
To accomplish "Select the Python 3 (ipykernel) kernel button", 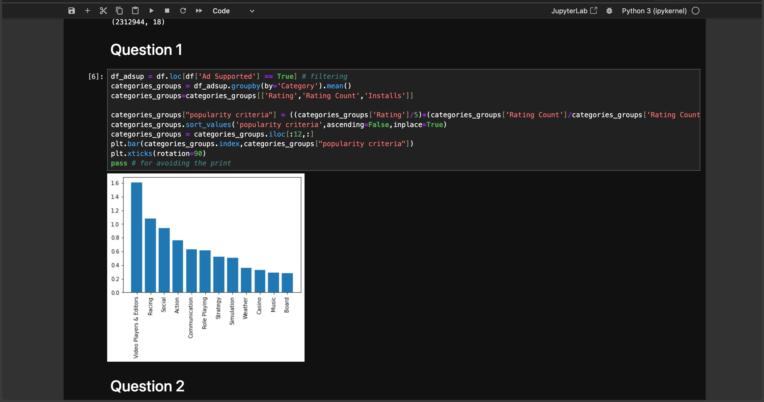I will [x=654, y=10].
